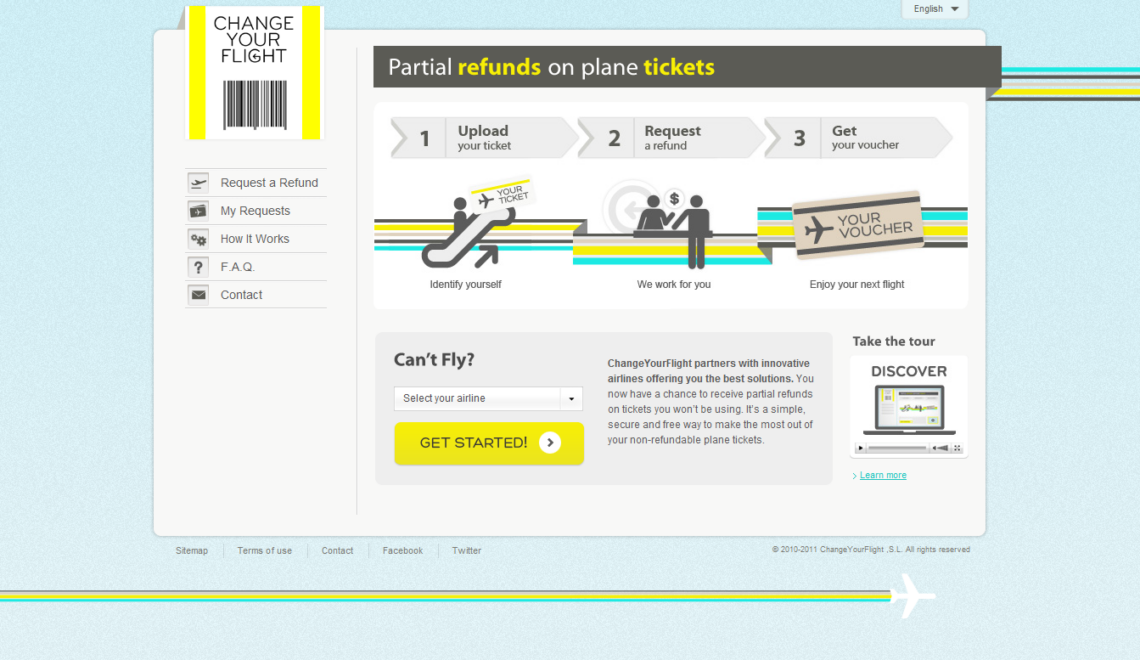Play the Discover tour video
Image resolution: width=1140 pixels, height=660 pixels.
[x=860, y=448]
